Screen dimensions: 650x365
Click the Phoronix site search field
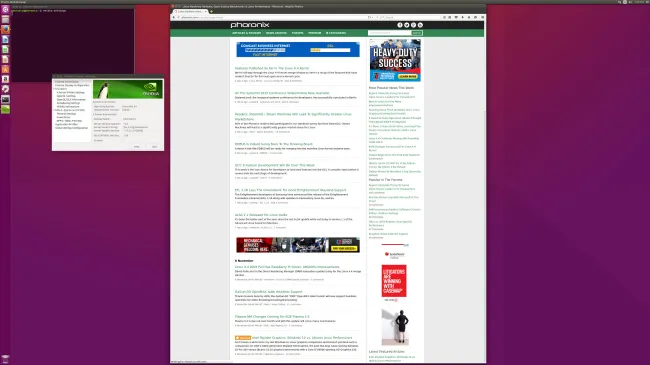point(389,33)
